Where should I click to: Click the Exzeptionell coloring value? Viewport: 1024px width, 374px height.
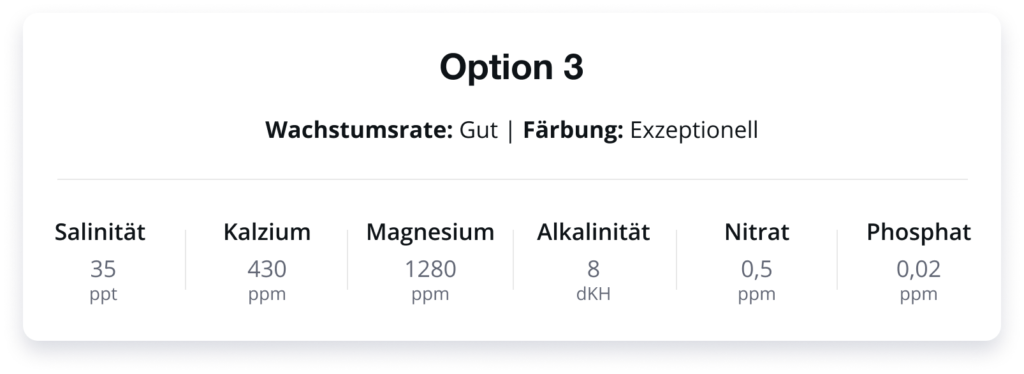[x=694, y=131]
